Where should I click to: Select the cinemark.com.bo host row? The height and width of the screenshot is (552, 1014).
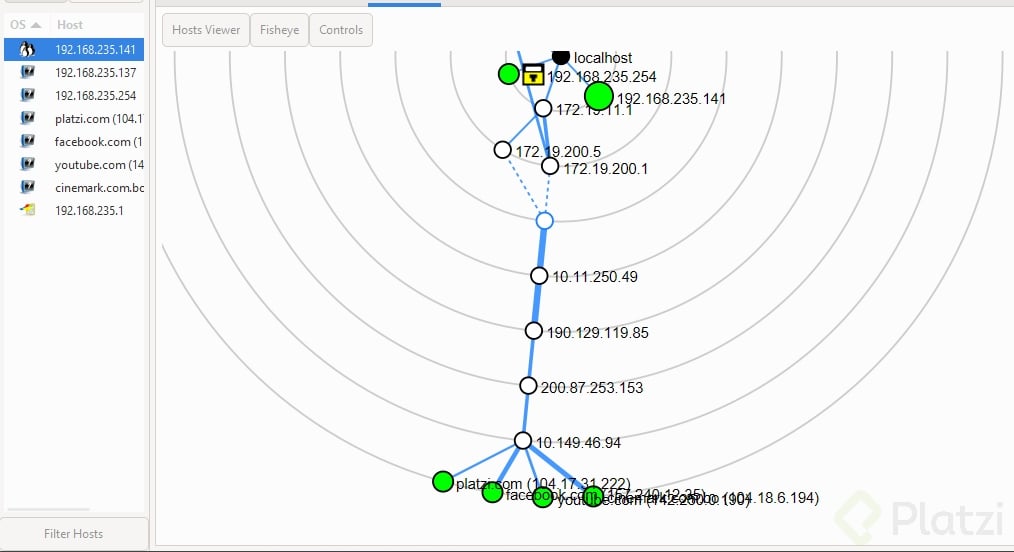point(74,187)
